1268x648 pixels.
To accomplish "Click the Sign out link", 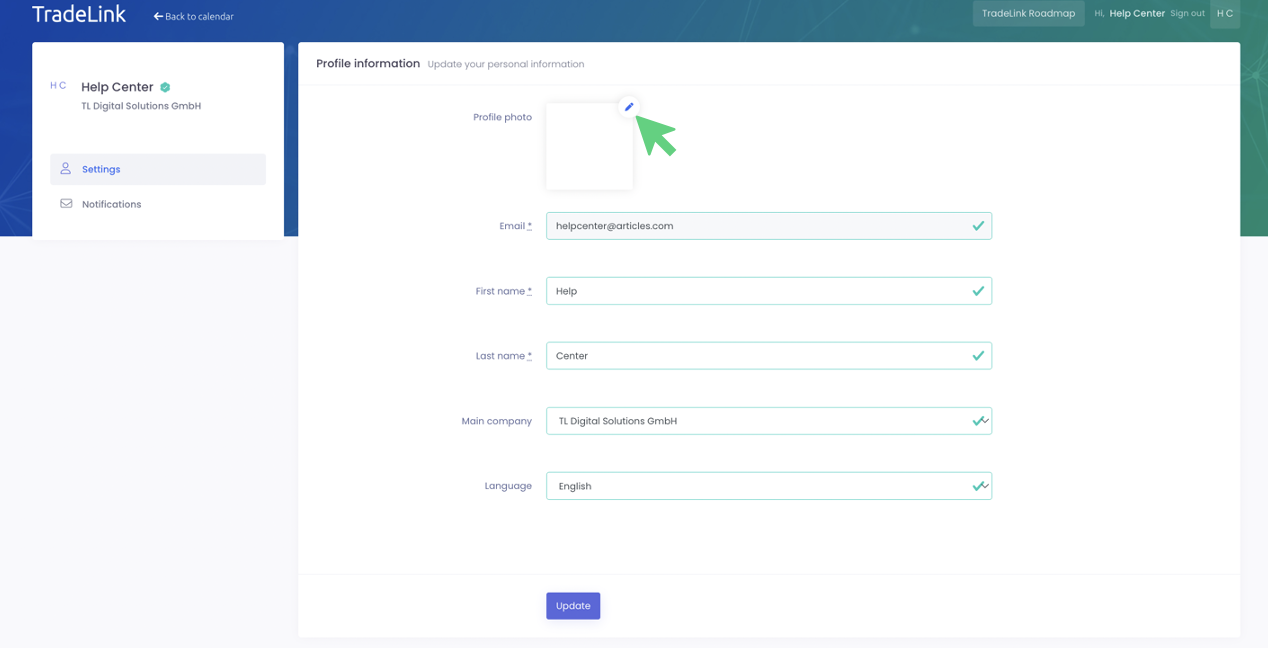I will click(1187, 14).
